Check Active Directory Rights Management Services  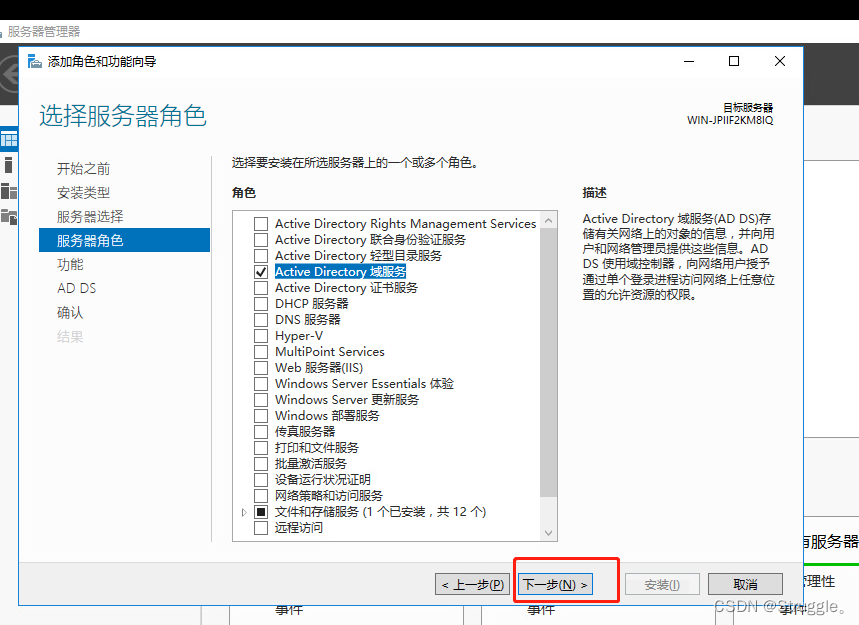[261, 224]
